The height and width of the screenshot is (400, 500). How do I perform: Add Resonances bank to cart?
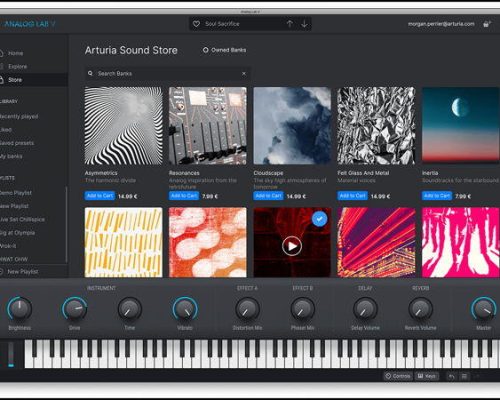coord(184,196)
